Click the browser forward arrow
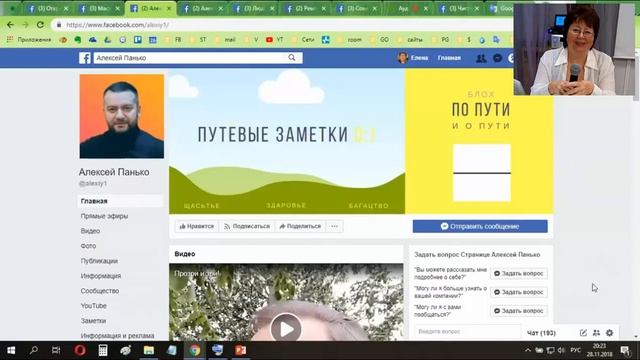The image size is (640, 360). [x=25, y=25]
